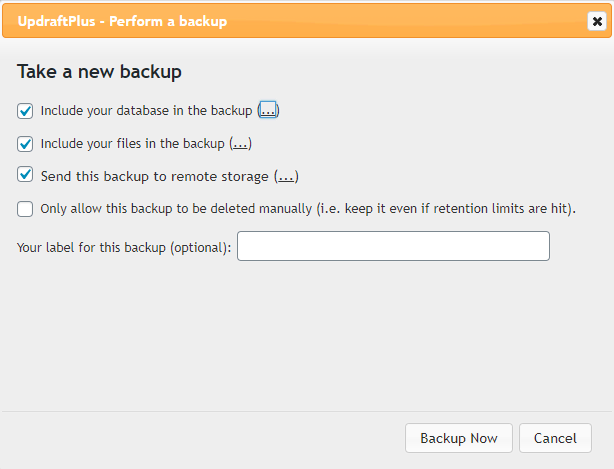
Task: Enable the manual-deletion-only checkbox
Action: [25, 209]
